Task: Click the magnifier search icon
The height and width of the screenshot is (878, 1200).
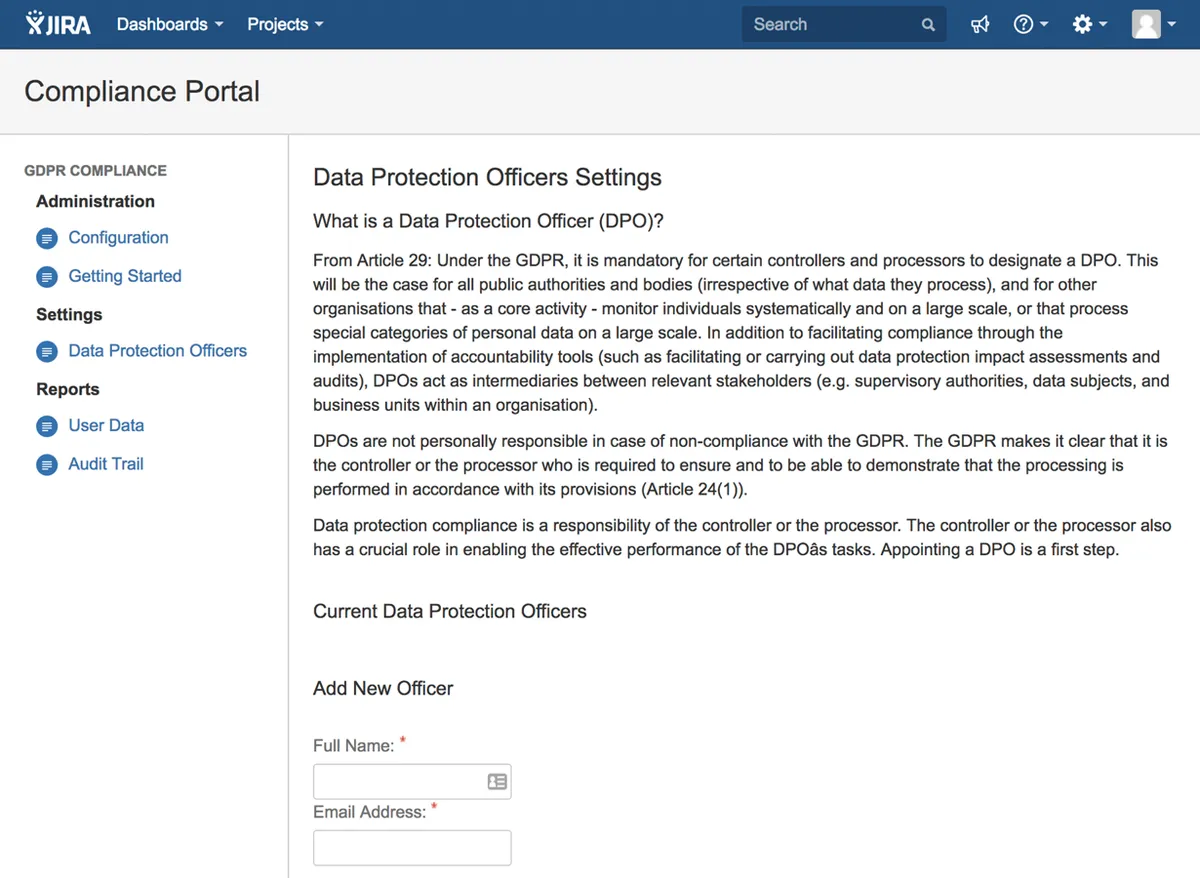Action: (928, 25)
